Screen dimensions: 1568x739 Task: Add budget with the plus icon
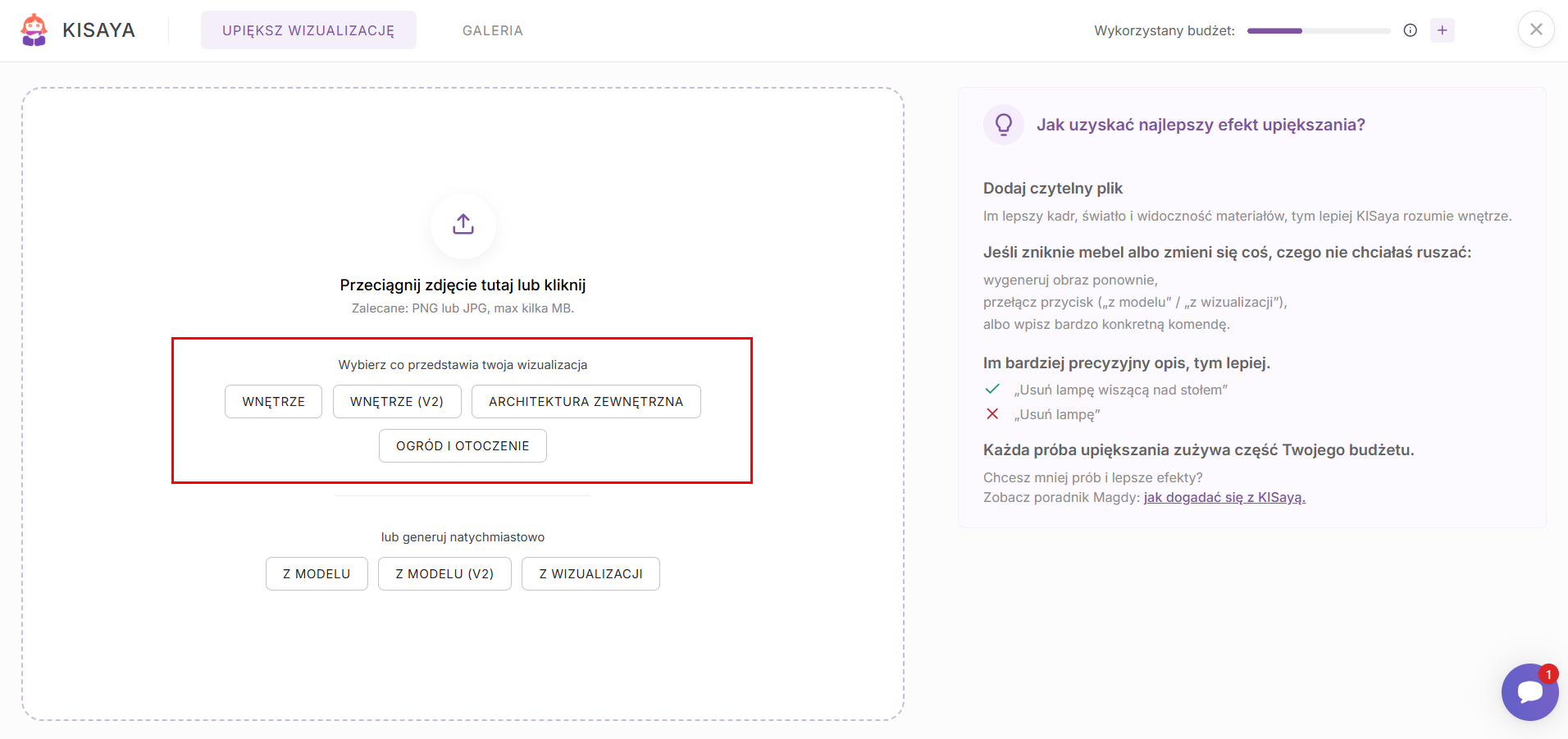coord(1442,30)
